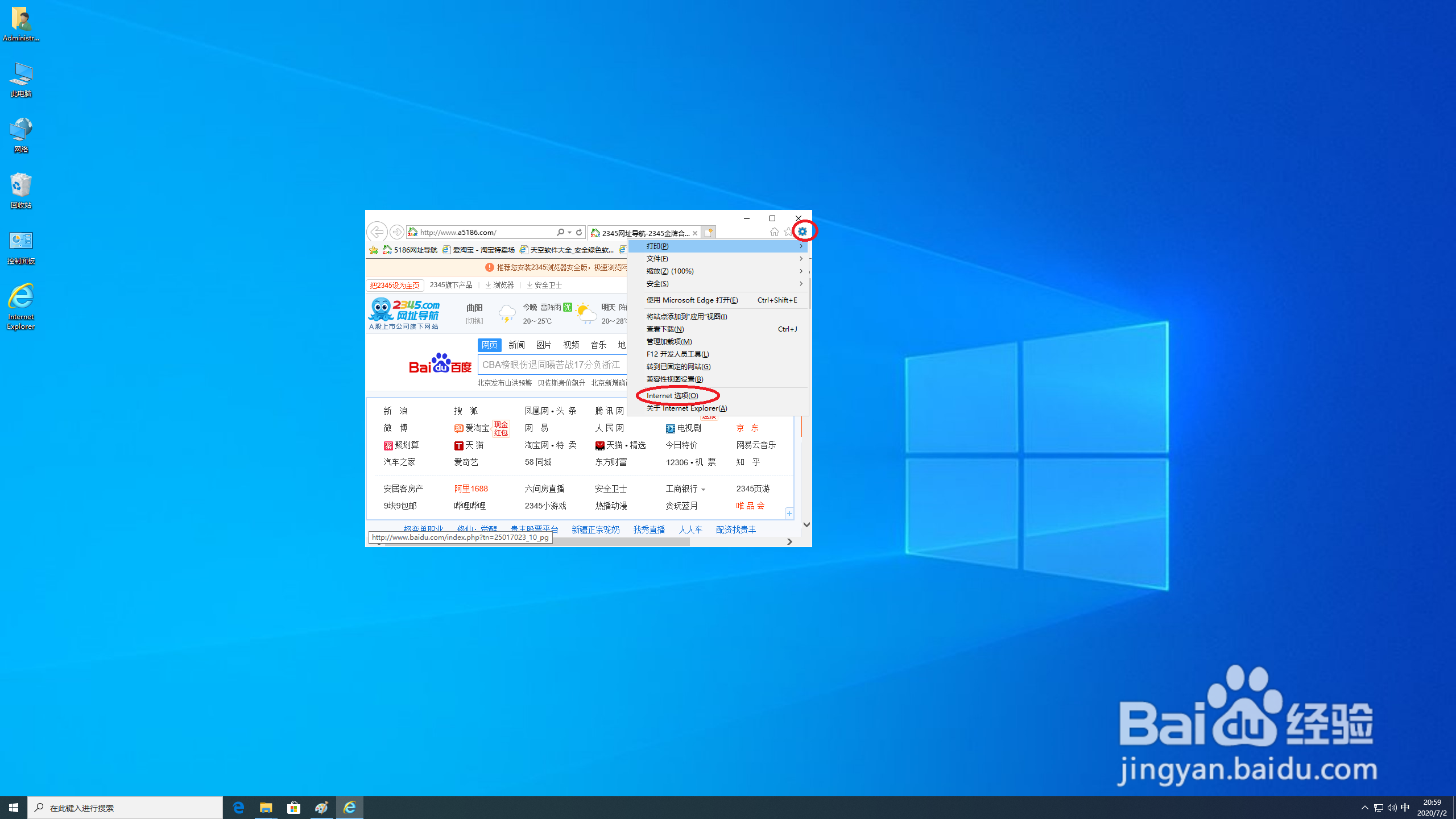Toggle the input method language indicator 中
1456x819 pixels.
point(1405,807)
